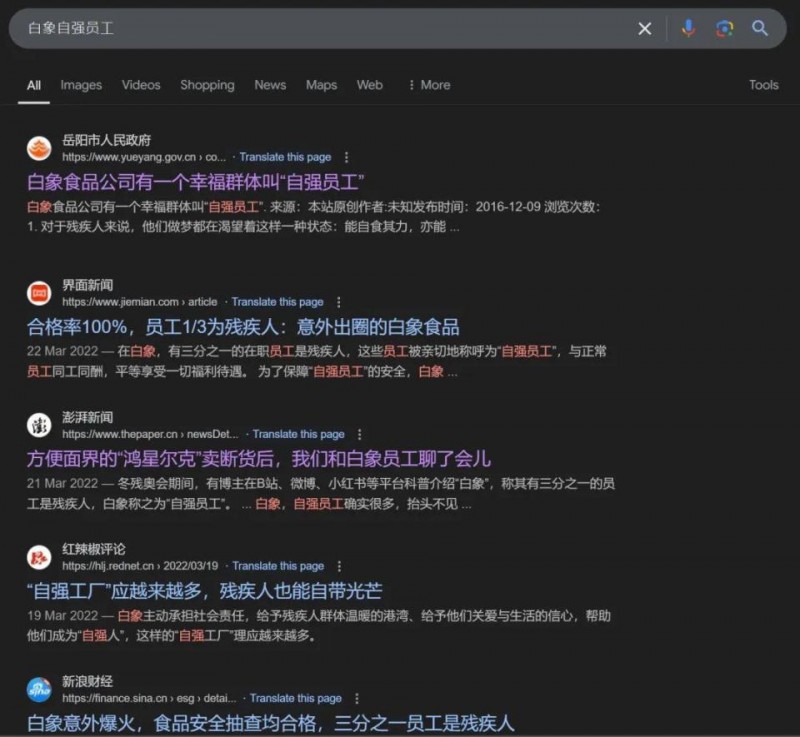
Task: Click the 界面新闻 site favicon
Action: (x=38, y=292)
